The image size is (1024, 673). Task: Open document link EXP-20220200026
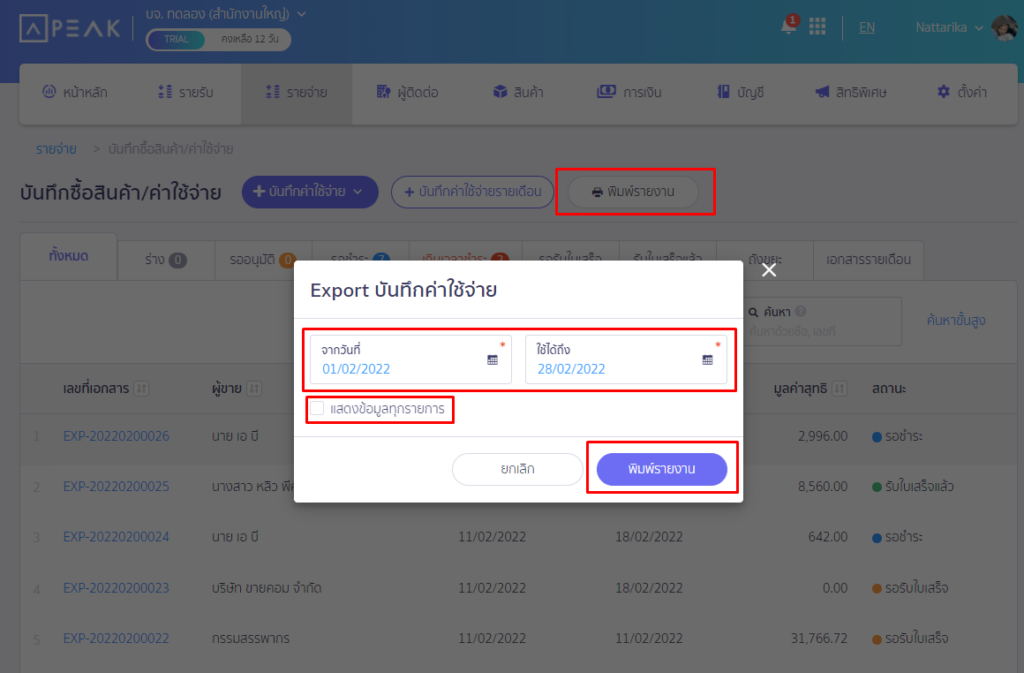pos(116,436)
